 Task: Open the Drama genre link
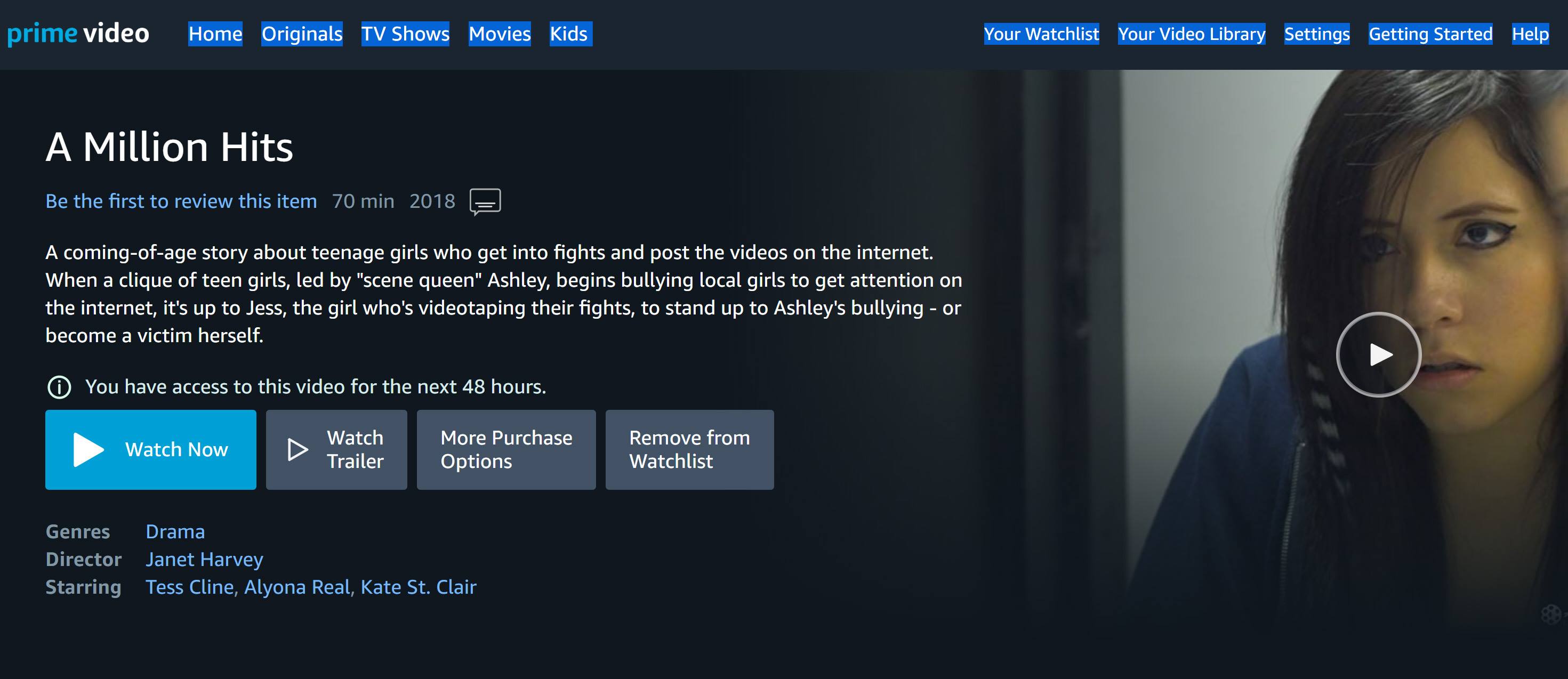(x=175, y=532)
